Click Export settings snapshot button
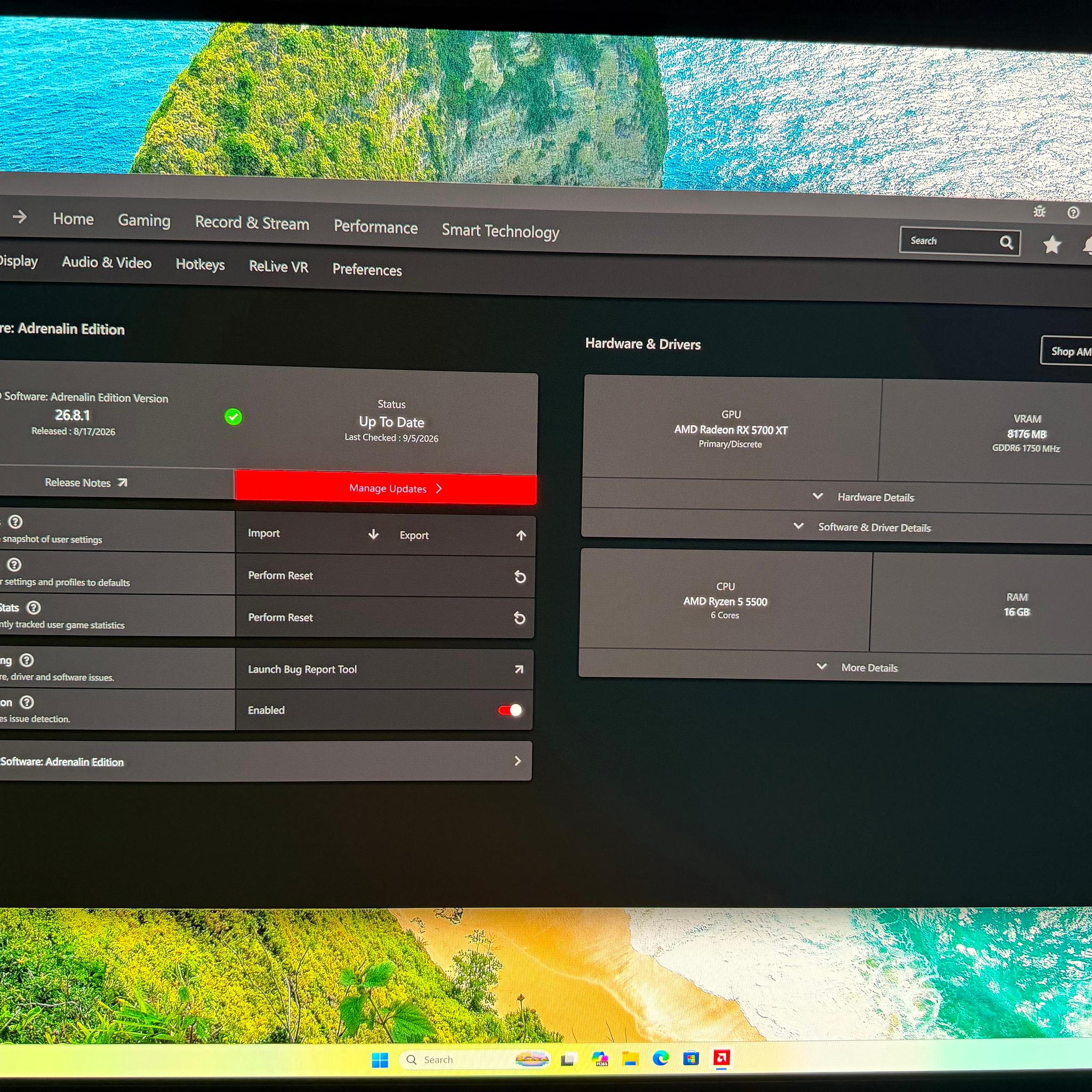This screenshot has width=1092, height=1092. tap(463, 535)
